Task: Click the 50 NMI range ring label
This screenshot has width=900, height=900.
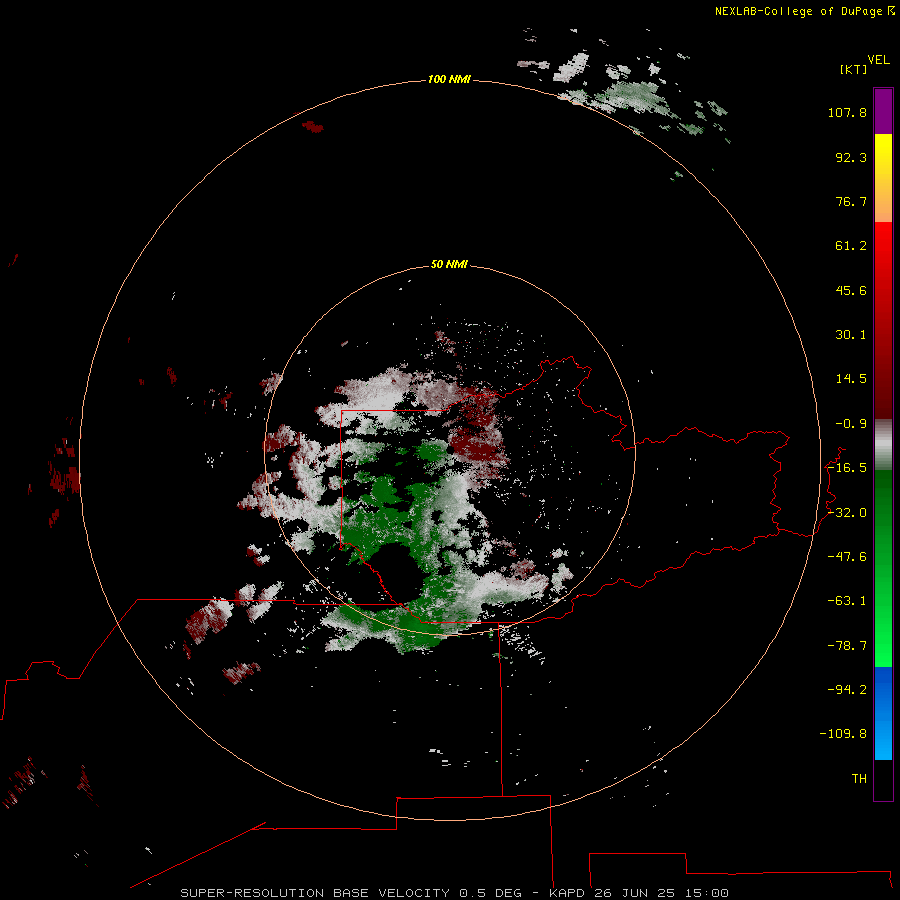Action: coord(449,264)
